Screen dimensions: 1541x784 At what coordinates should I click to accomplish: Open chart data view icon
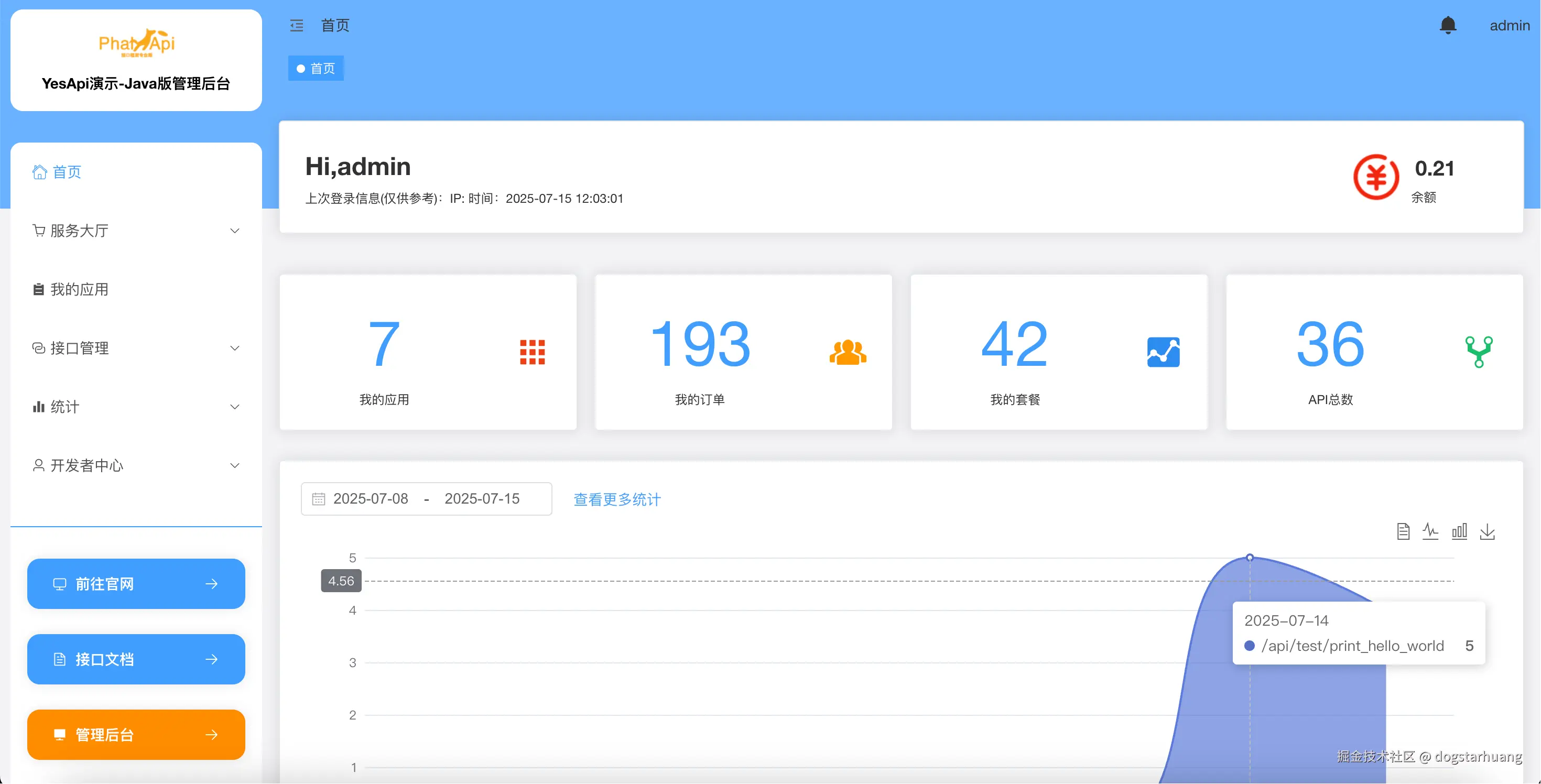[1403, 531]
